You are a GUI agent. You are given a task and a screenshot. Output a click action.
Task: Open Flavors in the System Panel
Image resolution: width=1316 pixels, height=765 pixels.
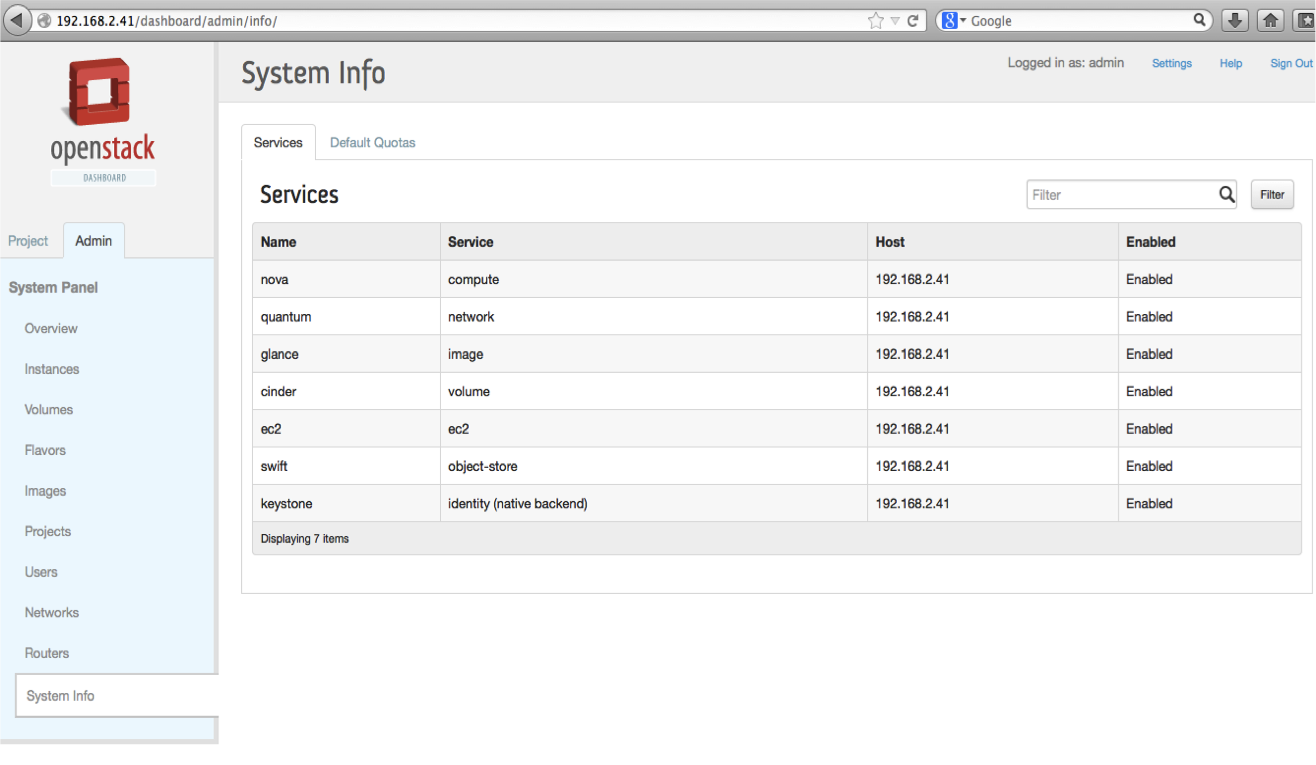45,450
